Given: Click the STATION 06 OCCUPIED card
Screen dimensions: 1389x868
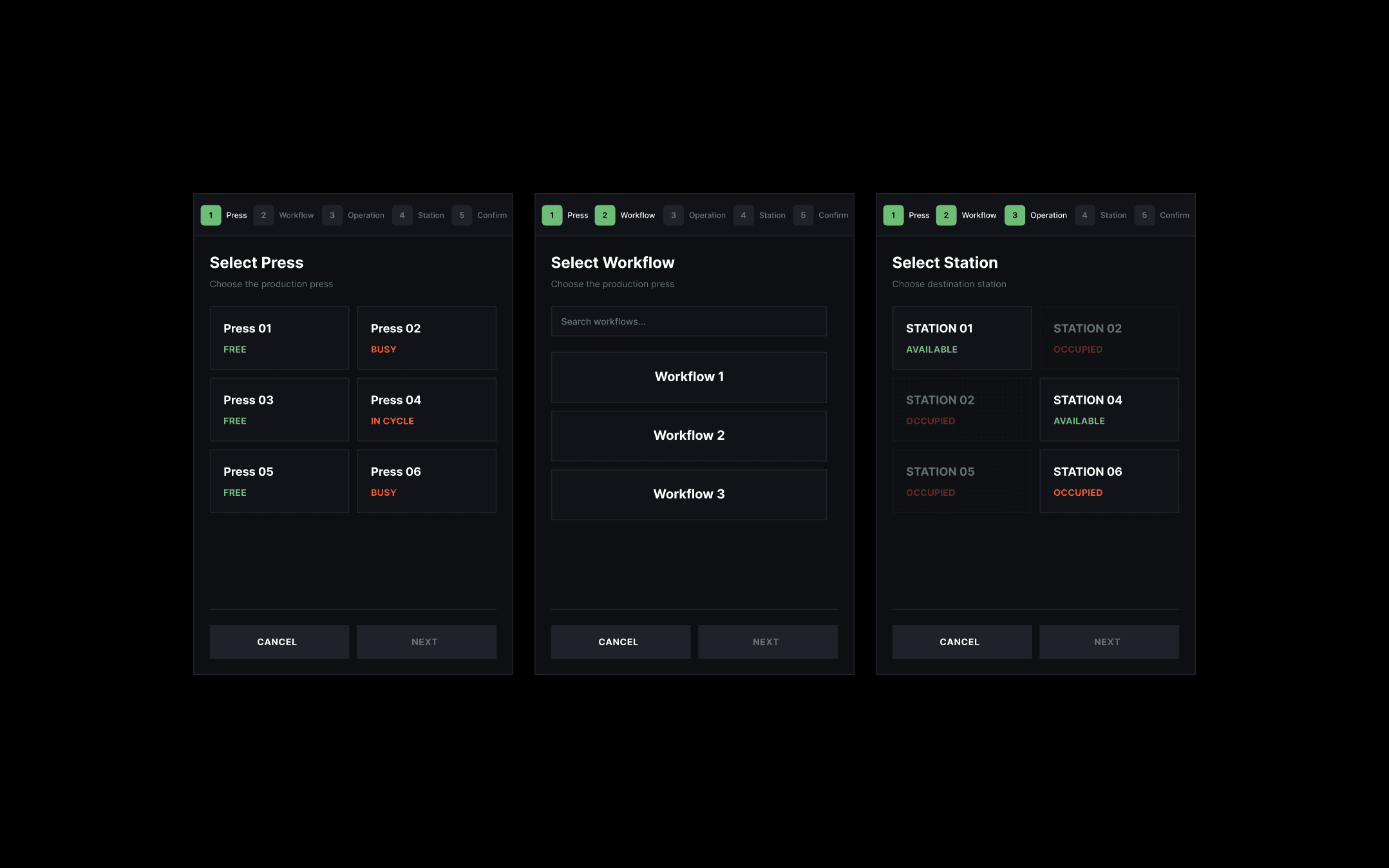Looking at the screenshot, I should coord(1109,480).
